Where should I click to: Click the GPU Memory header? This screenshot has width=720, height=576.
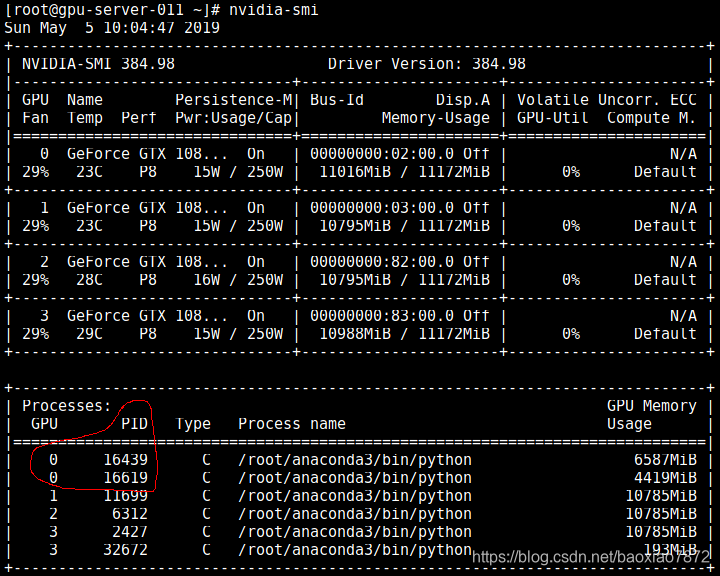(652, 406)
